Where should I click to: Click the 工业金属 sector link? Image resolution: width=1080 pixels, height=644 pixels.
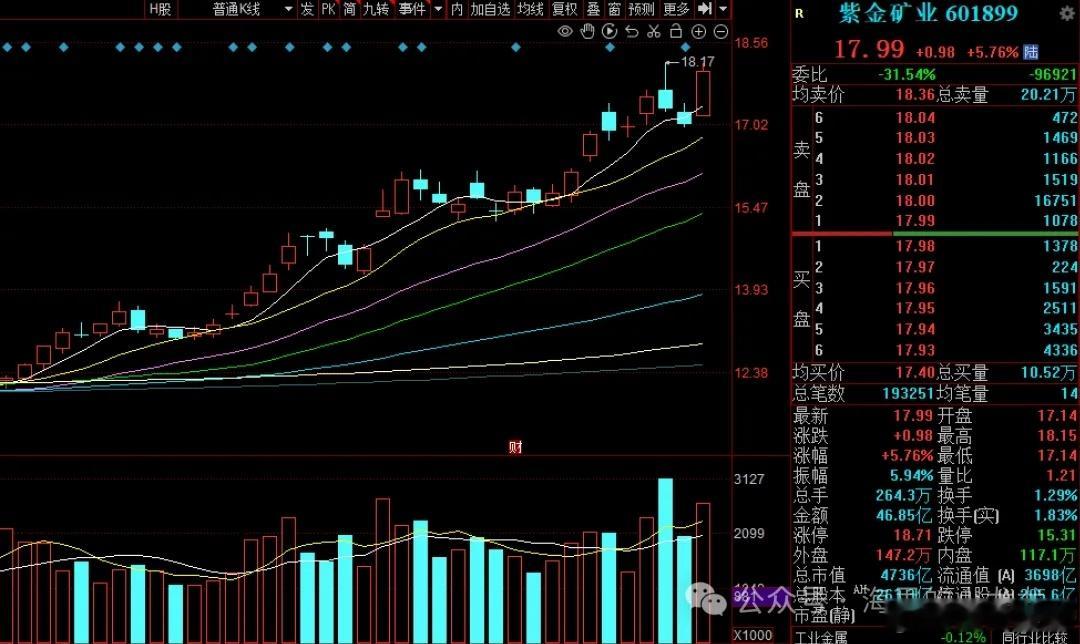[821, 638]
